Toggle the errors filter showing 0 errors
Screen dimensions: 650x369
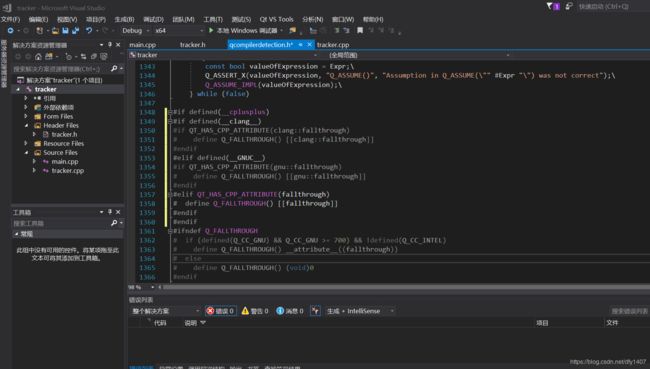coord(221,311)
